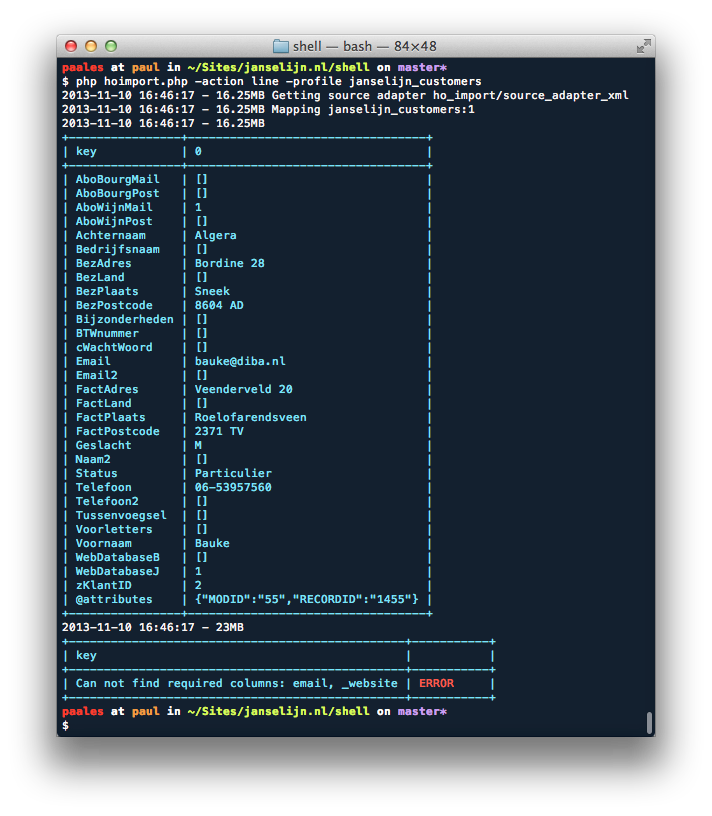Screen dimensions: 712x816
Task: Click the 'FactPlaats' key
Action: [111, 418]
